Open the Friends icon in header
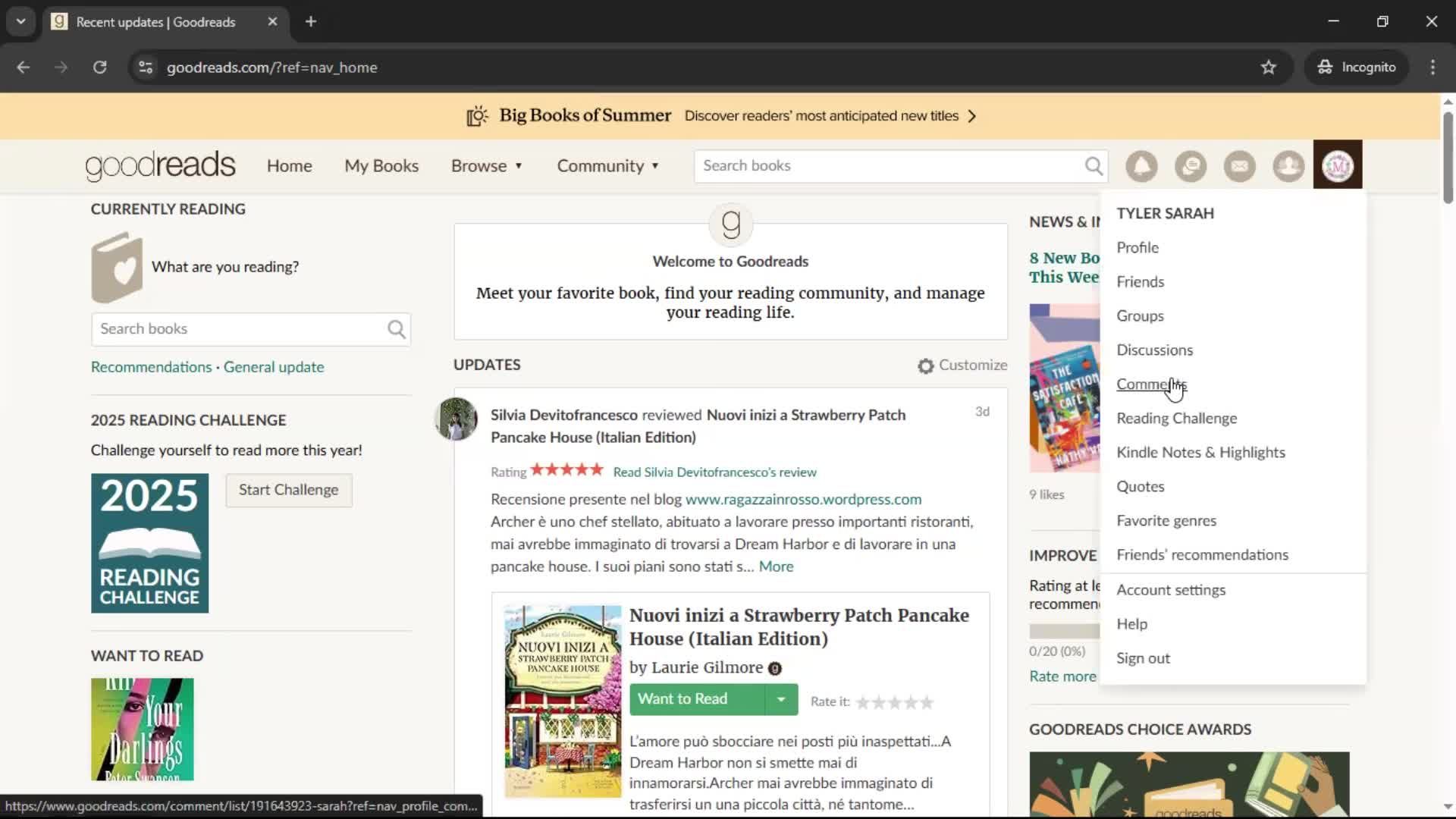The width and height of the screenshot is (1456, 819). [x=1288, y=166]
